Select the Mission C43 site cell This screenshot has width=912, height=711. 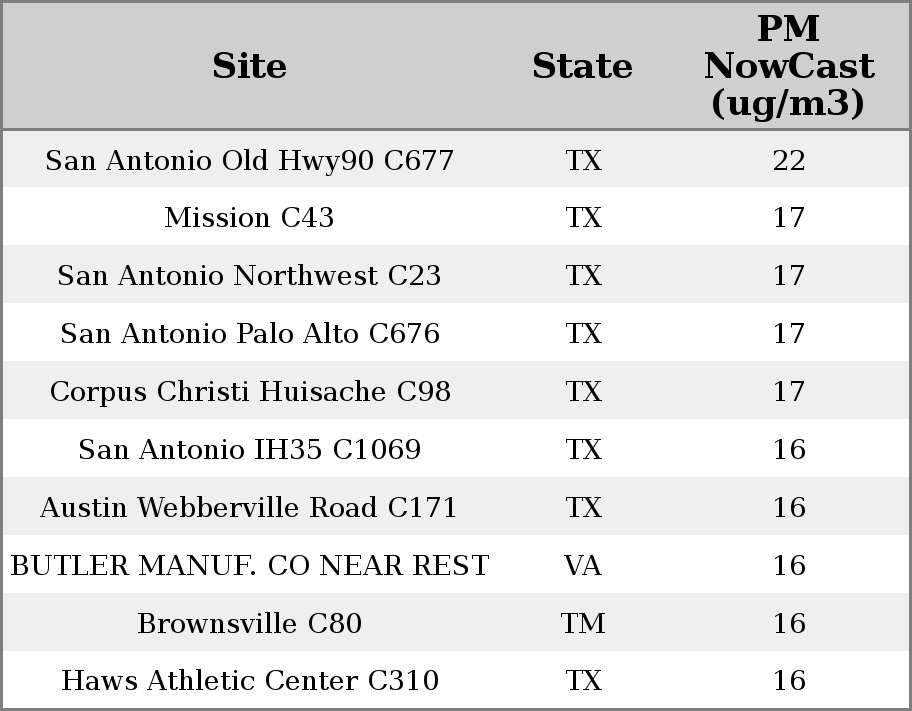[x=249, y=218]
